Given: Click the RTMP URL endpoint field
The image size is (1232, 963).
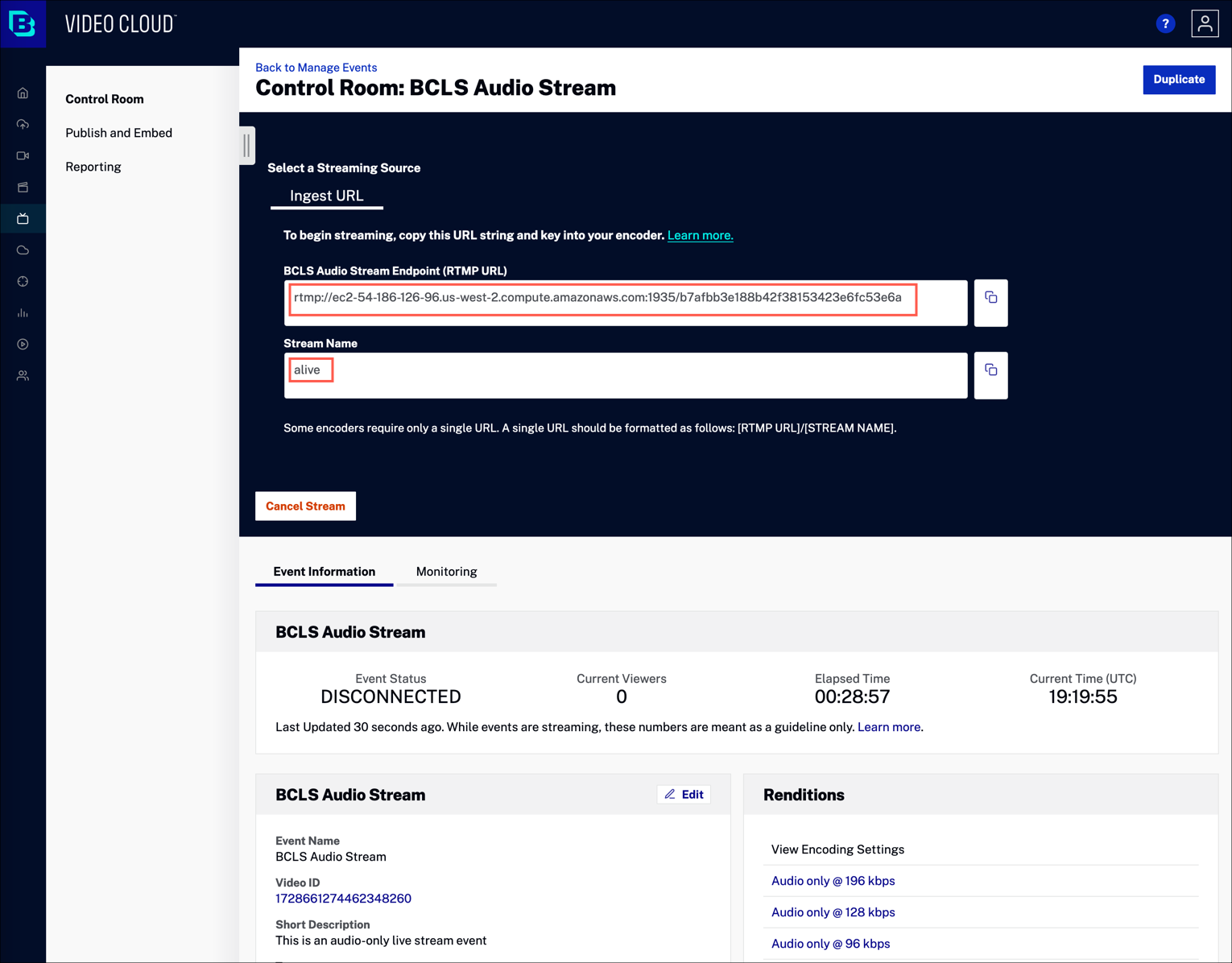Looking at the screenshot, I should (626, 303).
